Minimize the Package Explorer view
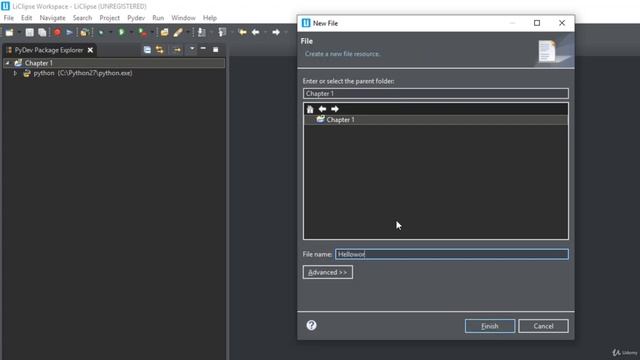This screenshot has width=640, height=360. pyautogui.click(x=203, y=49)
